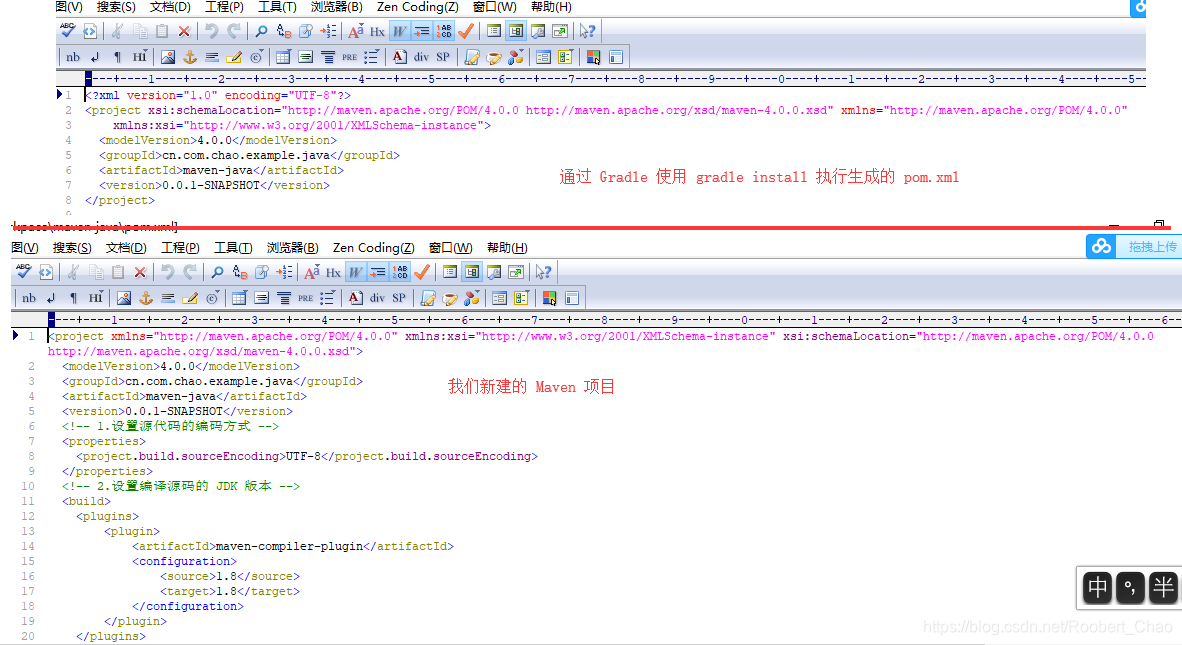Toggle auto indent in lower toolbar
This screenshot has width=1182, height=645.
coord(378,272)
